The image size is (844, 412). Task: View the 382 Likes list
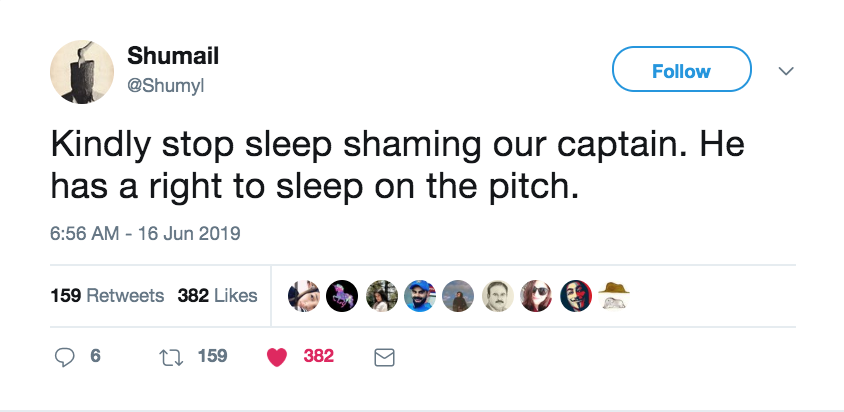click(217, 295)
